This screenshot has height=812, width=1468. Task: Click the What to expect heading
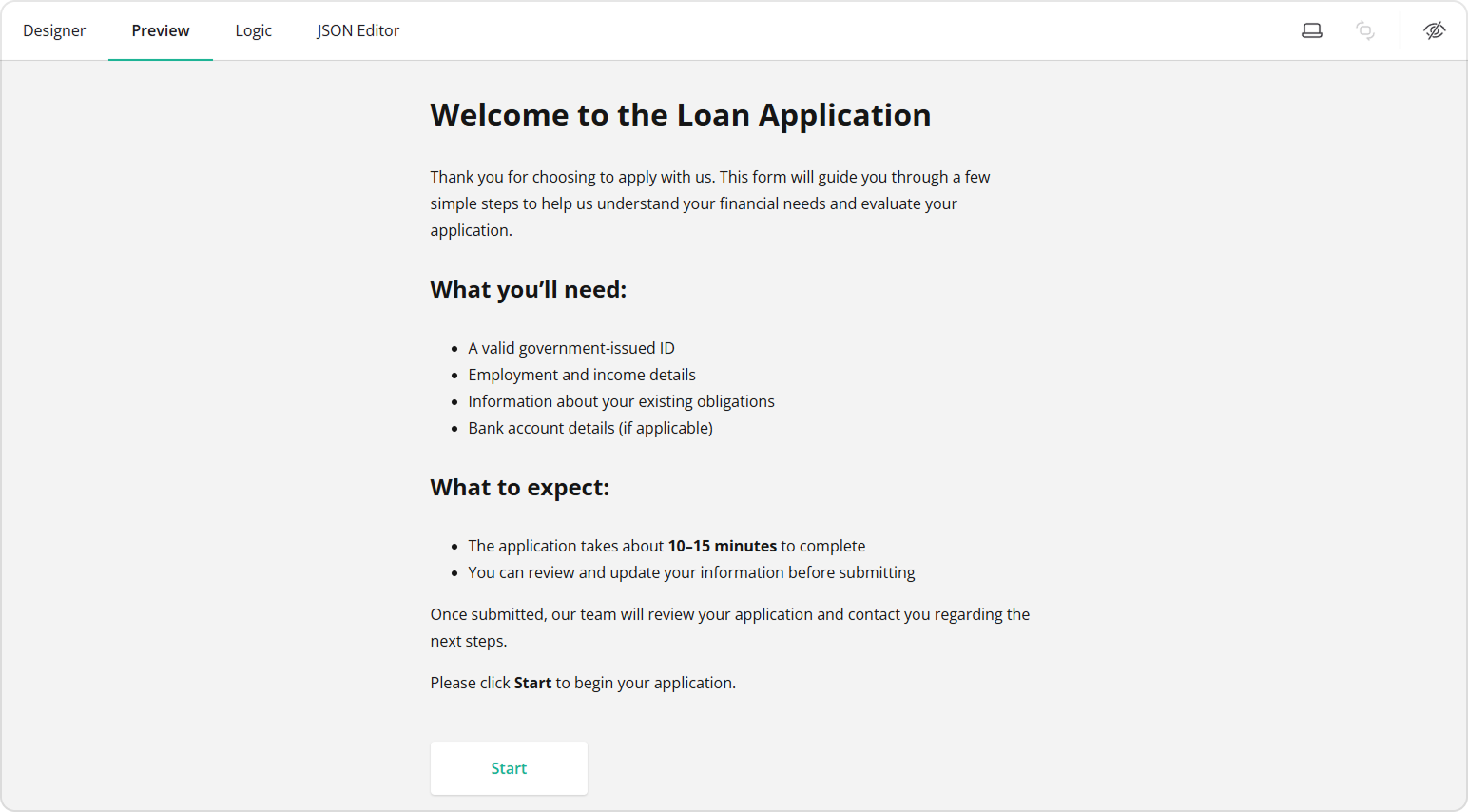click(519, 486)
